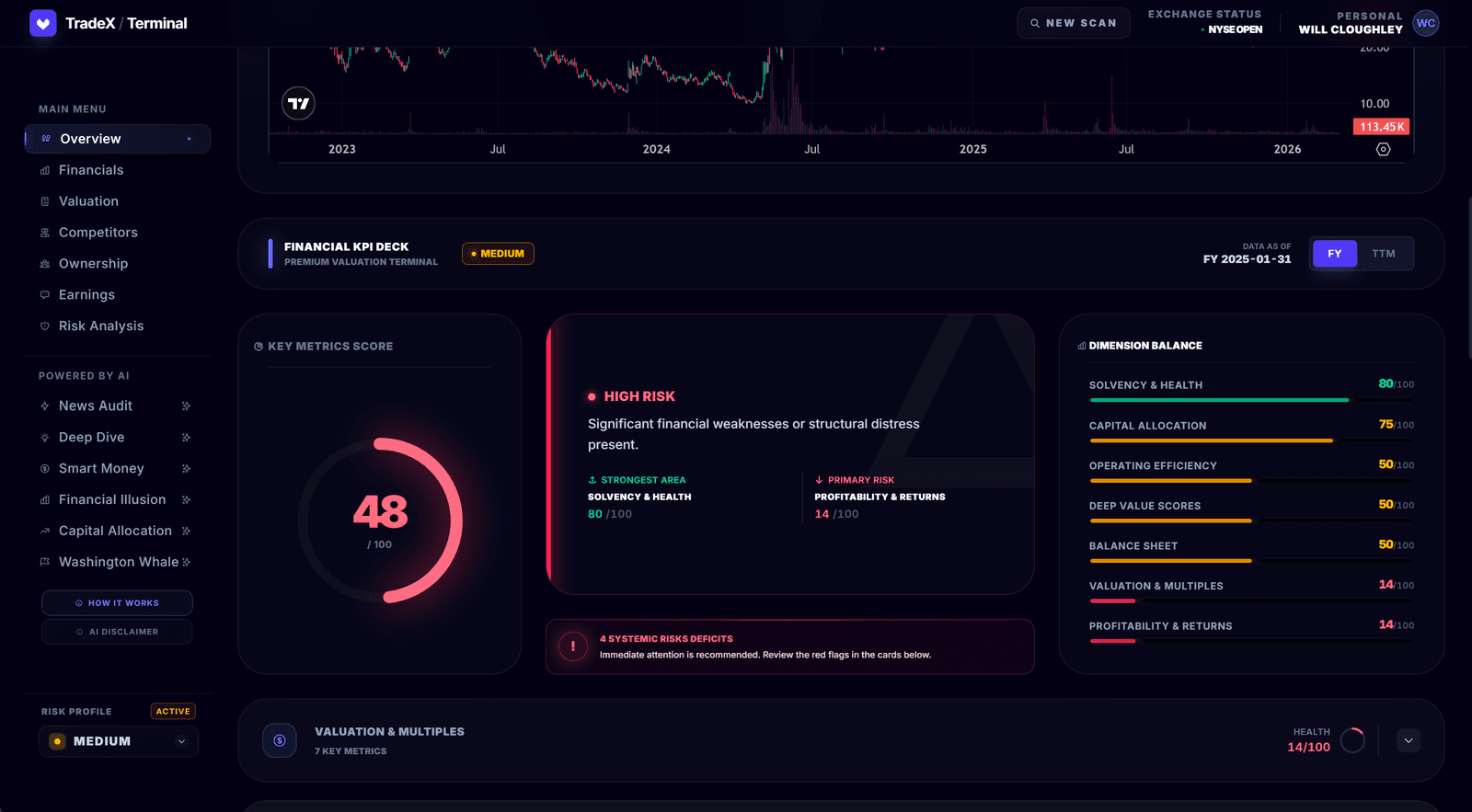Switch data period to TTM

1384,254
